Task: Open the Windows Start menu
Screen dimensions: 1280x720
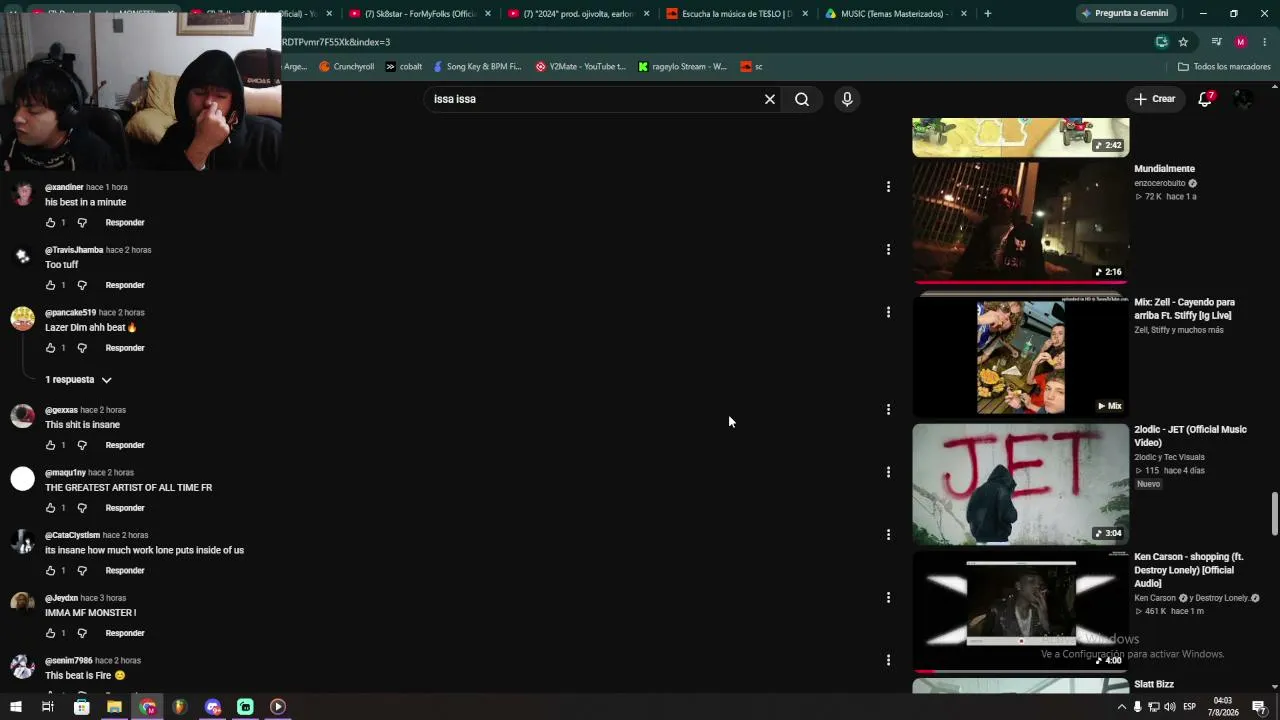Action: coord(15,707)
